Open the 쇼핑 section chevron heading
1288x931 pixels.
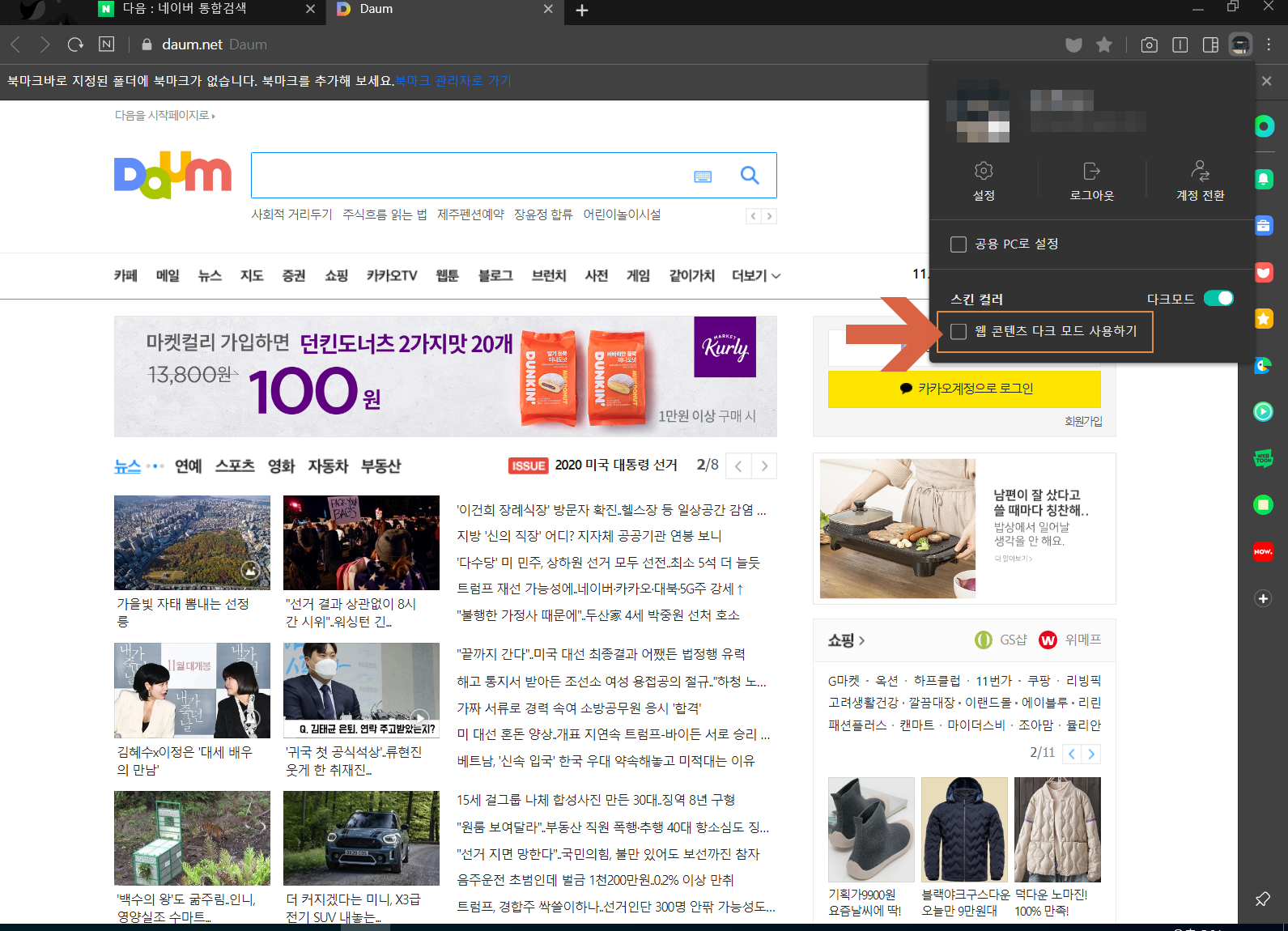click(x=846, y=640)
